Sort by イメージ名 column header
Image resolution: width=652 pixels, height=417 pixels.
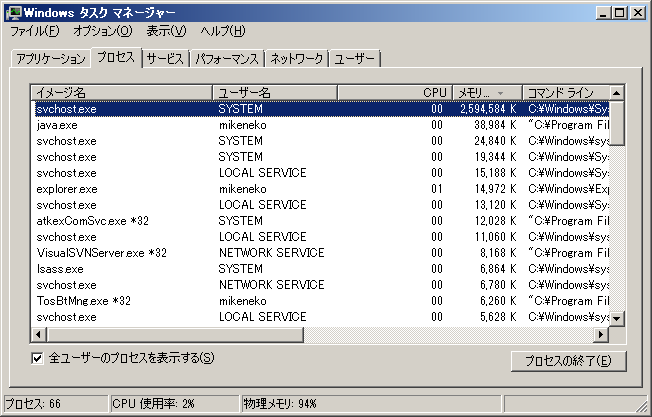click(122, 92)
